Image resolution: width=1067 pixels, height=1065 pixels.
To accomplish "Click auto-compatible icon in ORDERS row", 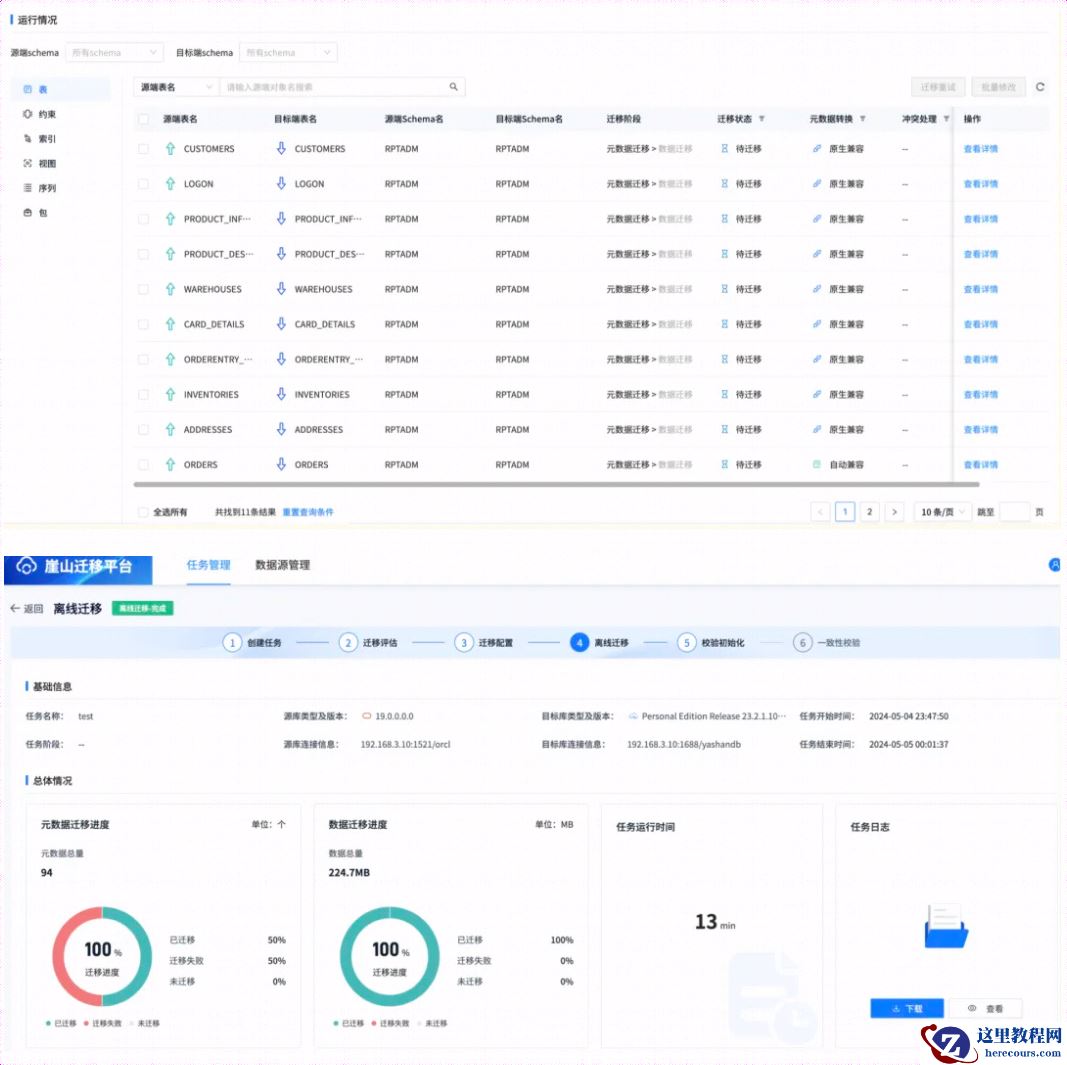I will [817, 464].
